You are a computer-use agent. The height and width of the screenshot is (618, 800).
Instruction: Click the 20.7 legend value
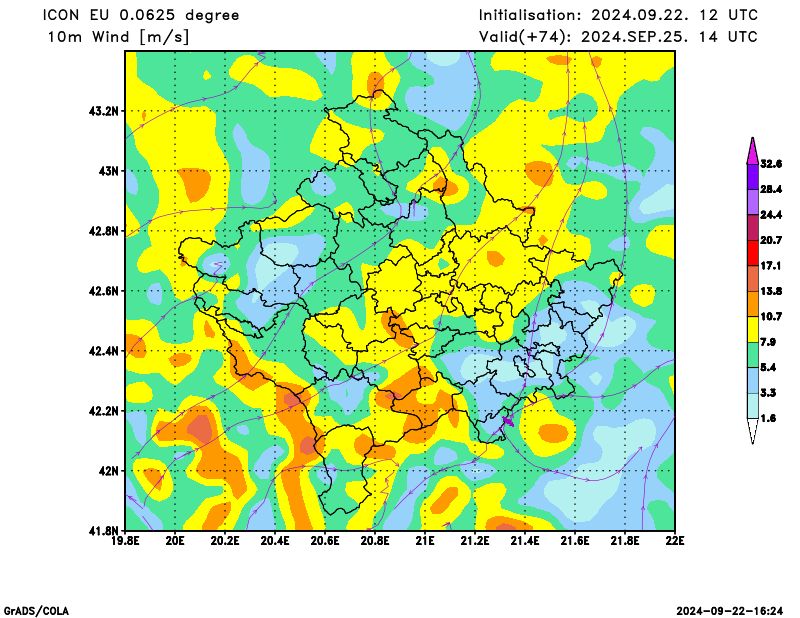771,240
